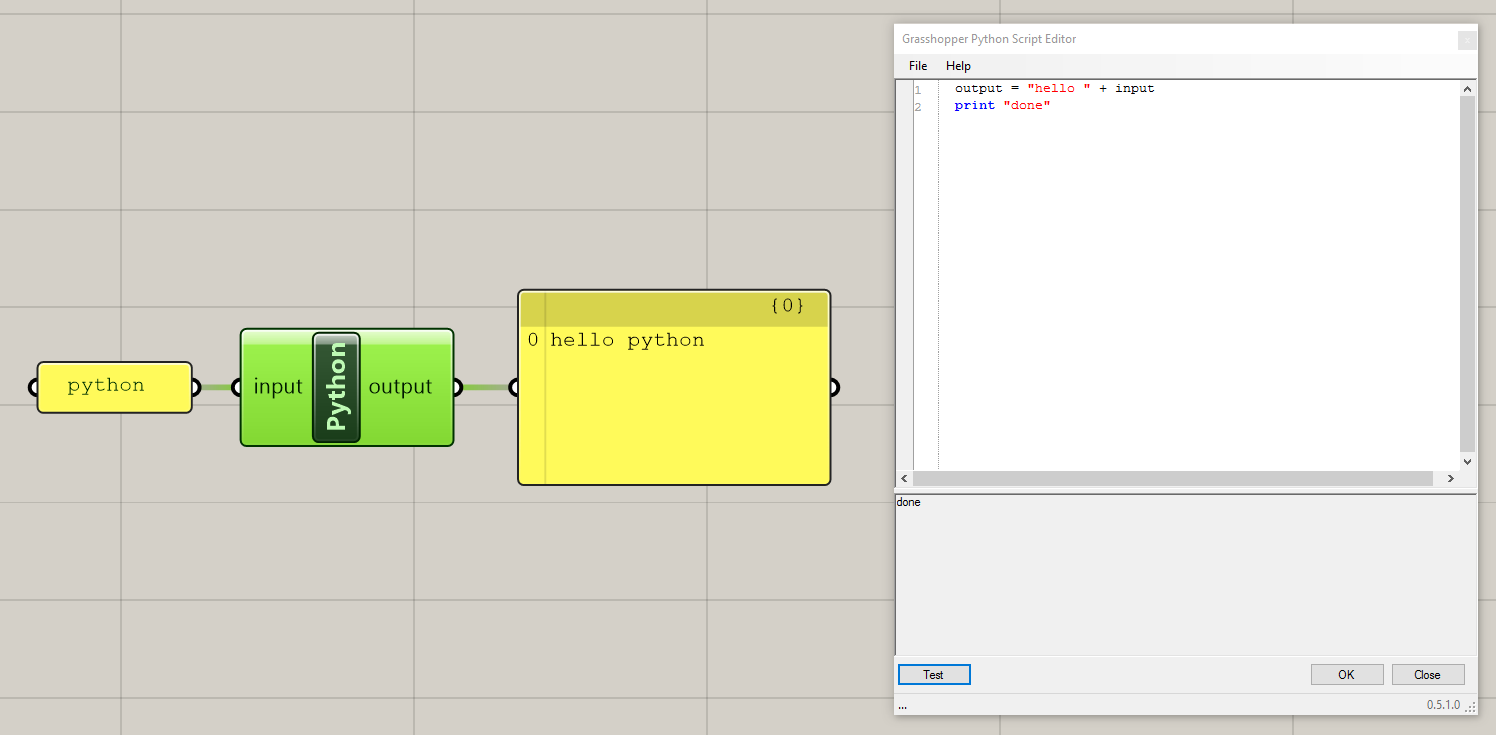The width and height of the screenshot is (1496, 735).
Task: Click the window control at title bar's right end
Action: click(x=1467, y=40)
